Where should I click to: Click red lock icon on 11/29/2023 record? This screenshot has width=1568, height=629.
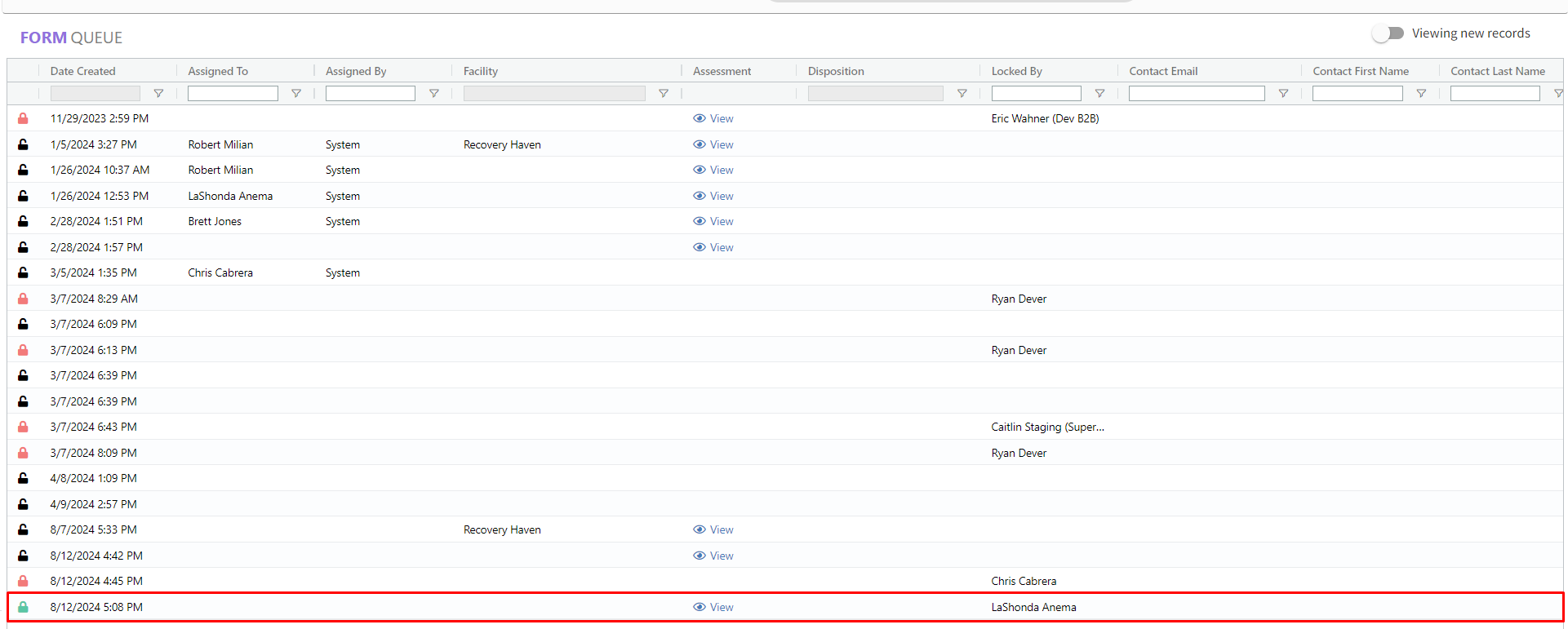pos(23,119)
